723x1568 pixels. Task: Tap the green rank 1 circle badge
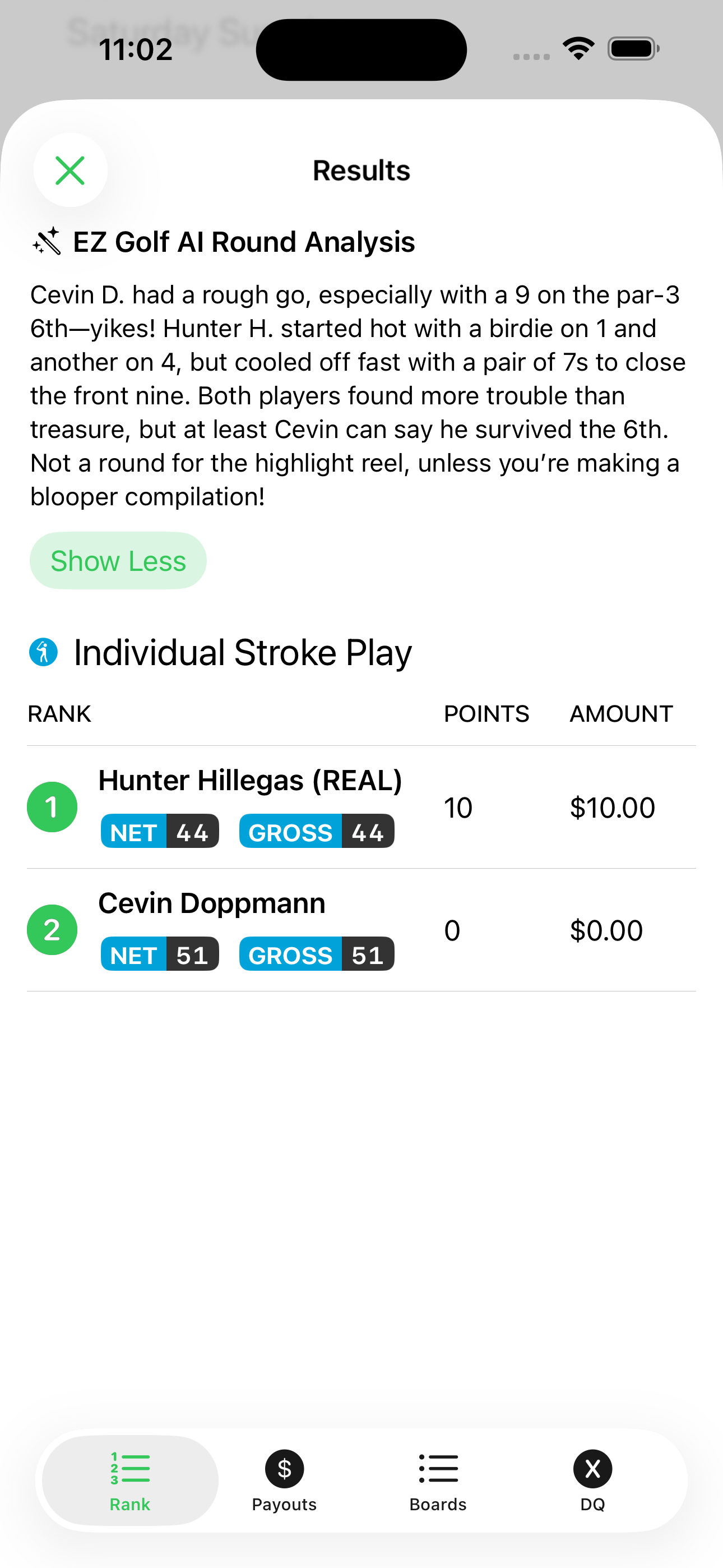pyautogui.click(x=52, y=807)
